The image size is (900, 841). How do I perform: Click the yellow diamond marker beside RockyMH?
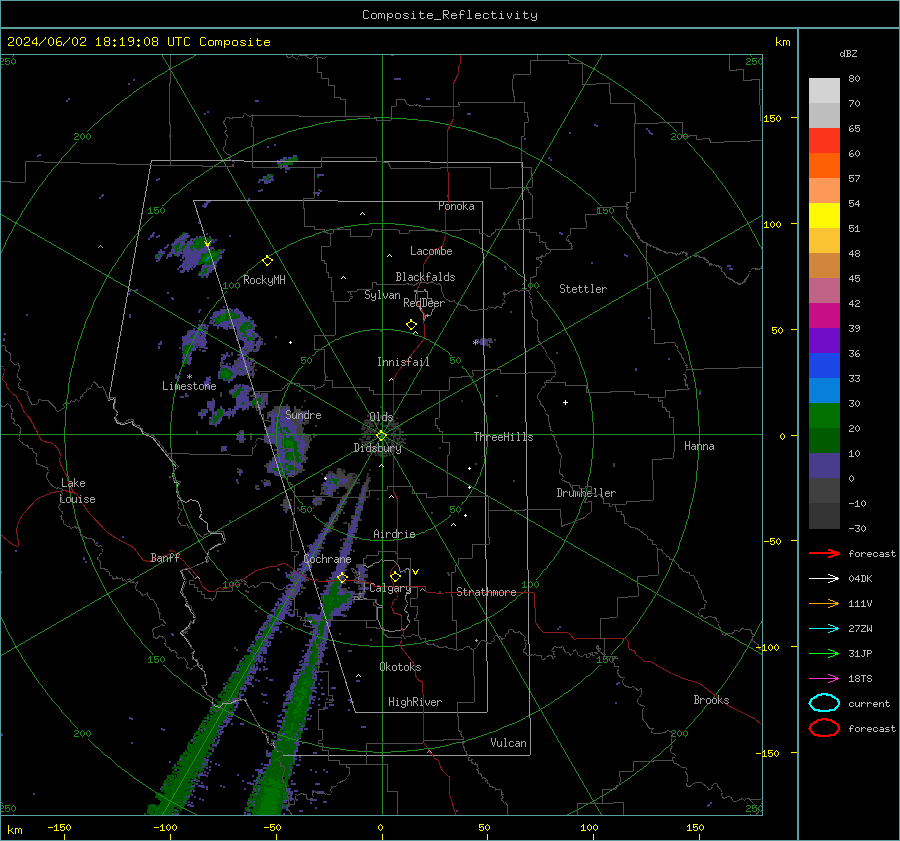pyautogui.click(x=267, y=261)
